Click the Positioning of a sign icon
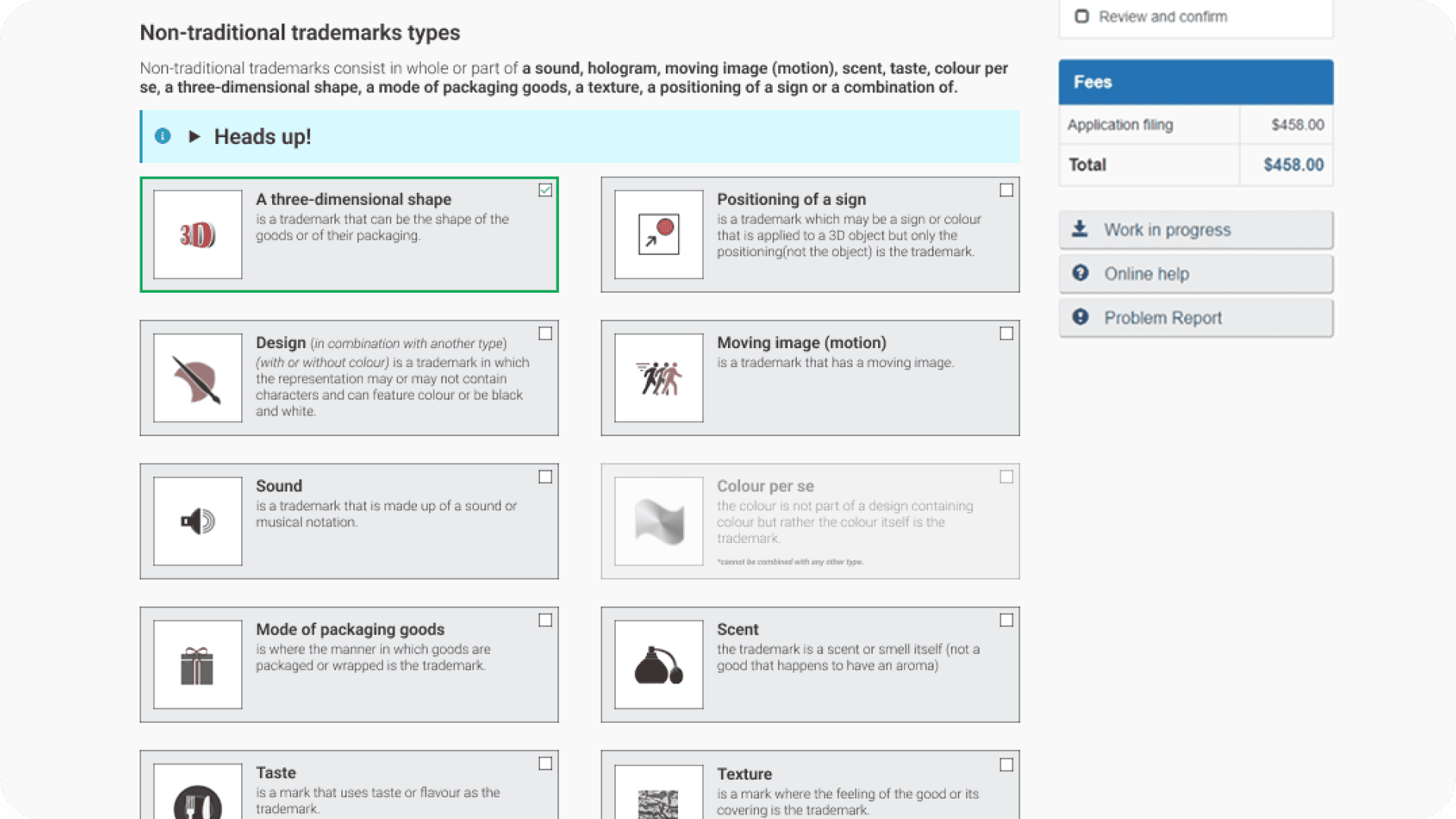Viewport: 1456px width, 819px height. pos(659,234)
